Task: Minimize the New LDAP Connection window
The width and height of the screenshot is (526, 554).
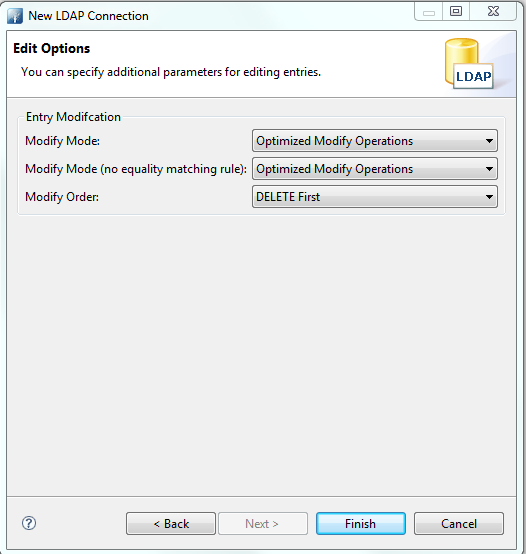Action: [x=429, y=12]
